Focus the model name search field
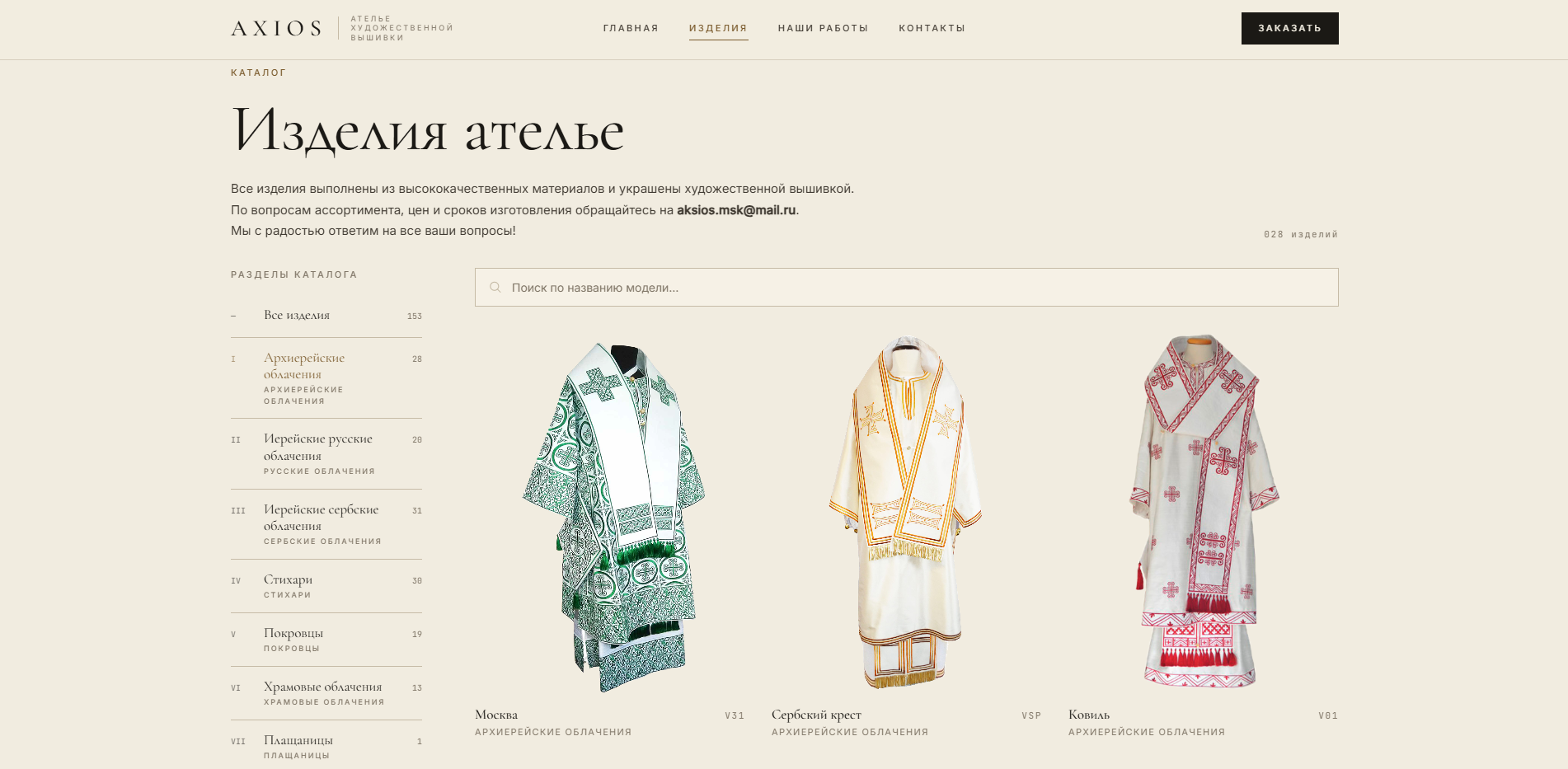This screenshot has height=769, width=1568. 906,288
